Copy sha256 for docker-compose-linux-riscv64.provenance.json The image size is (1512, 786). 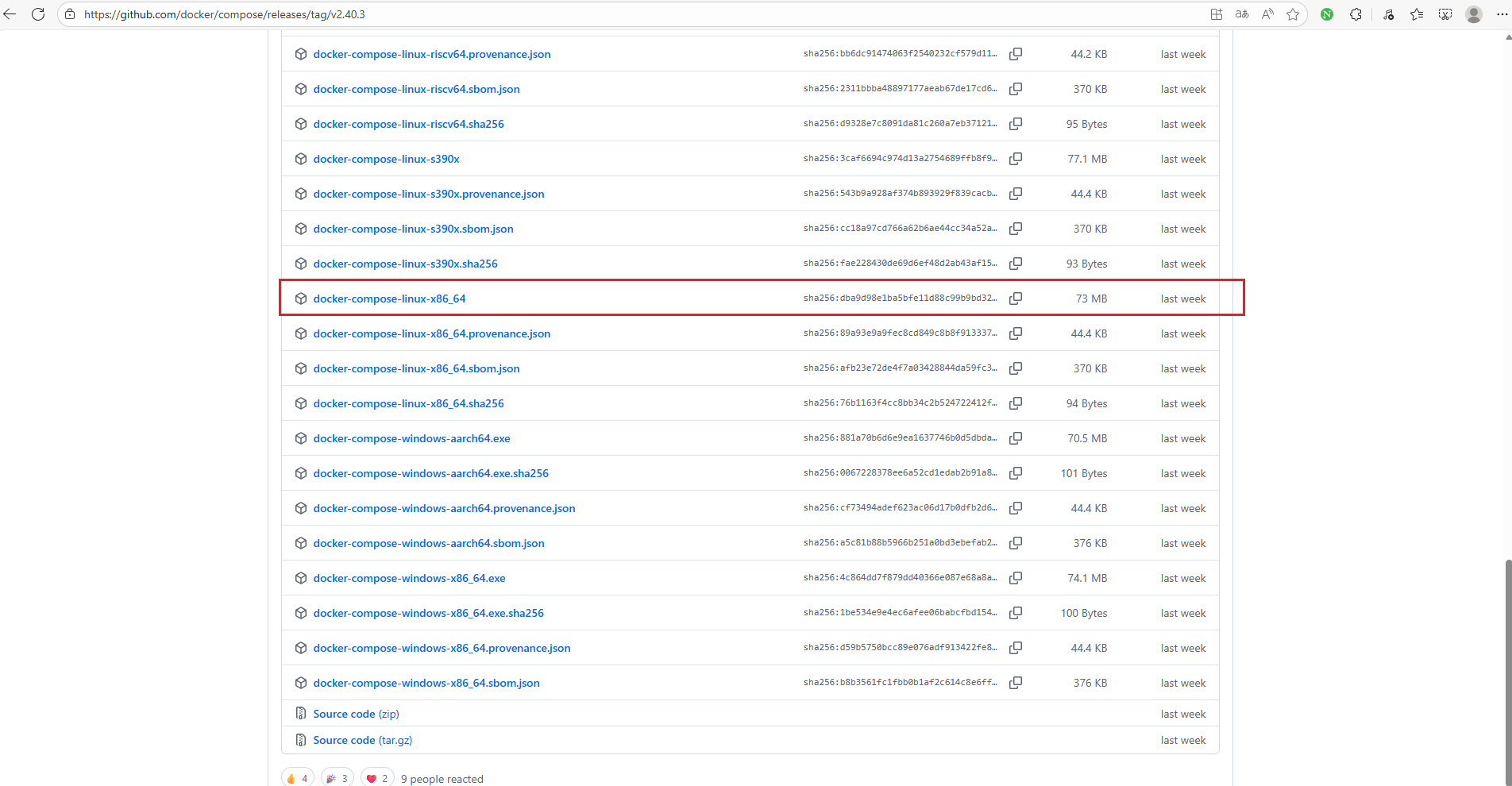(x=1016, y=54)
